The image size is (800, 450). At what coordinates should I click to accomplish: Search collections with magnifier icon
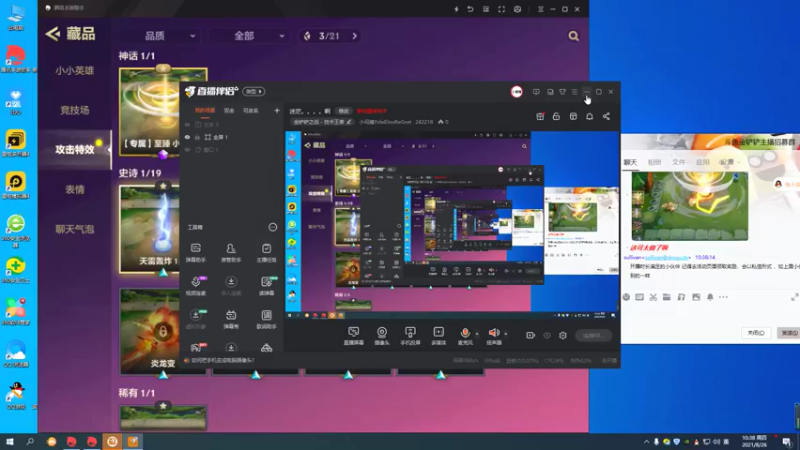tap(573, 36)
